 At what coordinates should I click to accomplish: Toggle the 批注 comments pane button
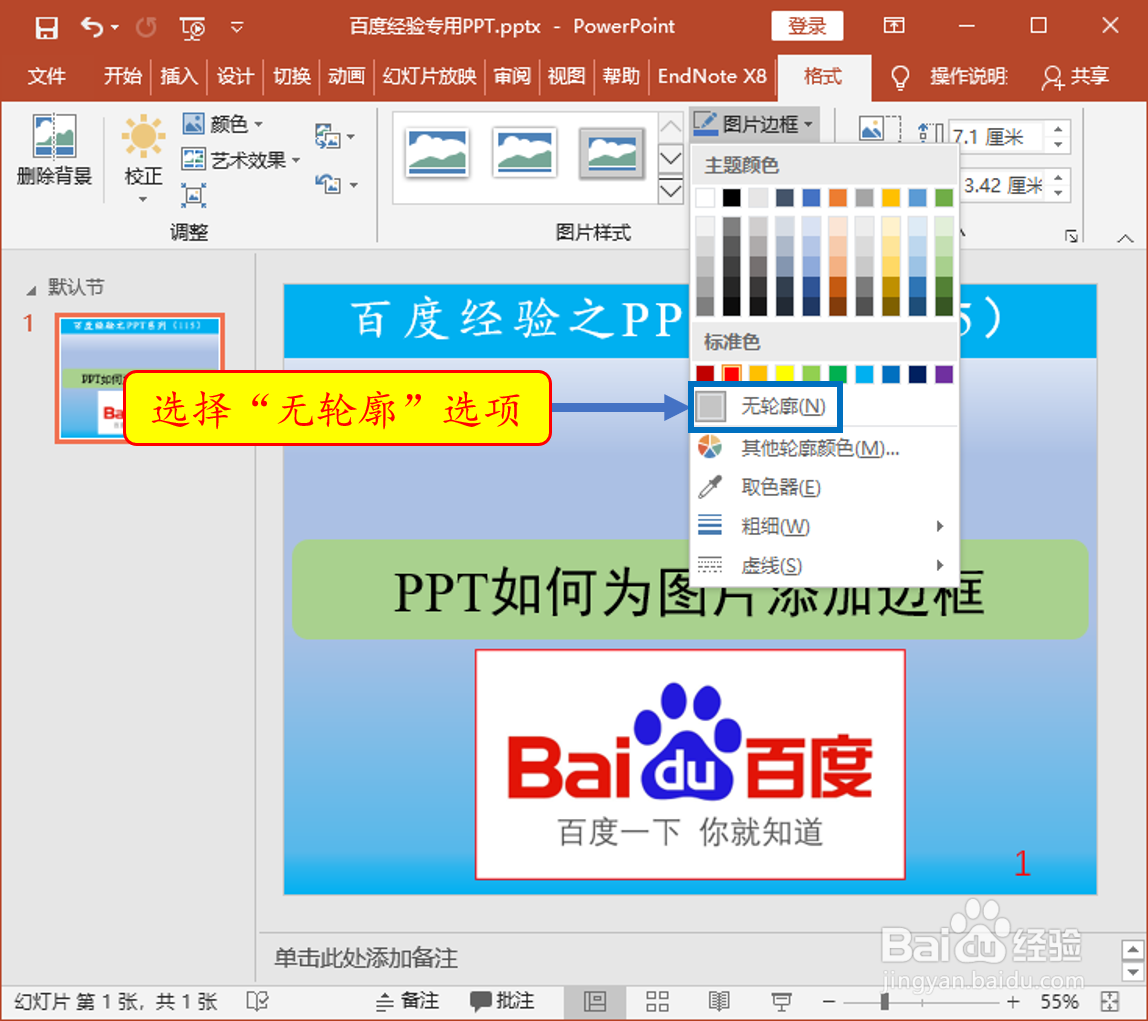pos(502,1001)
